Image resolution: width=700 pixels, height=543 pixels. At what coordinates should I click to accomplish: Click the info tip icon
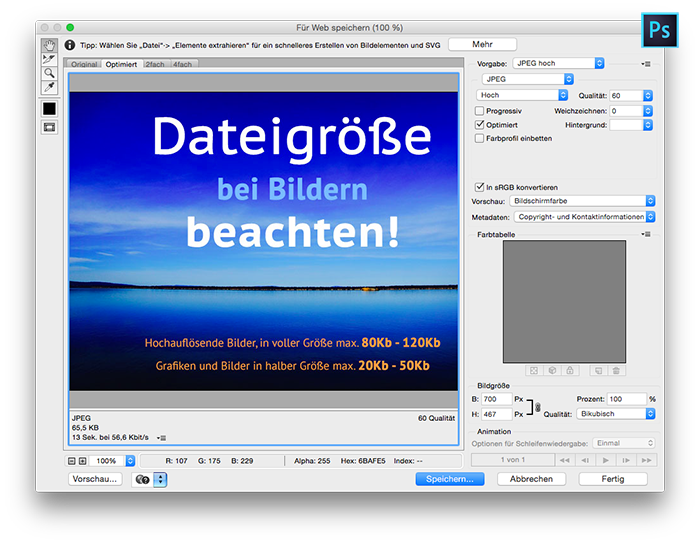70,45
